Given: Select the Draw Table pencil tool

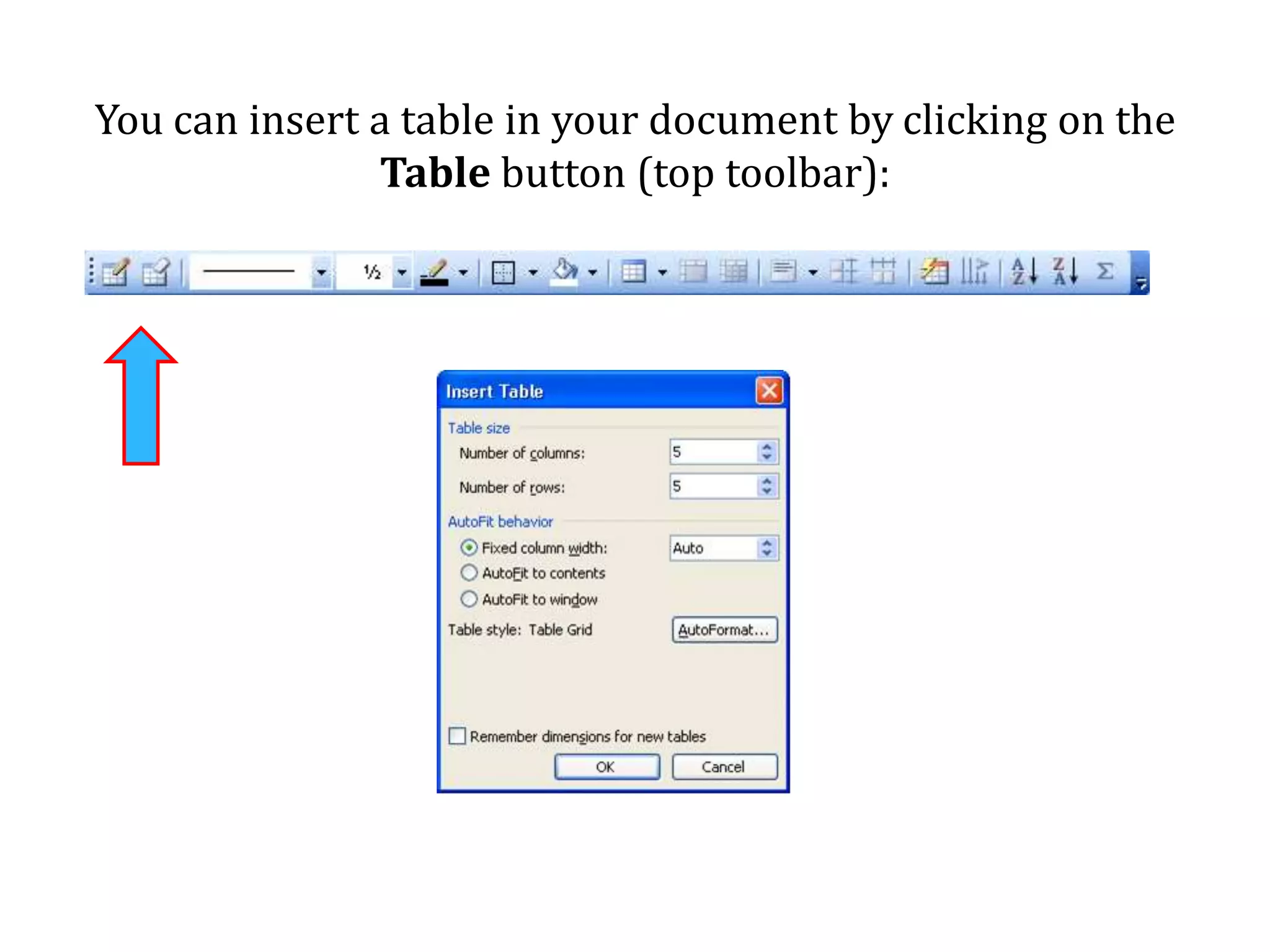Looking at the screenshot, I should [115, 271].
